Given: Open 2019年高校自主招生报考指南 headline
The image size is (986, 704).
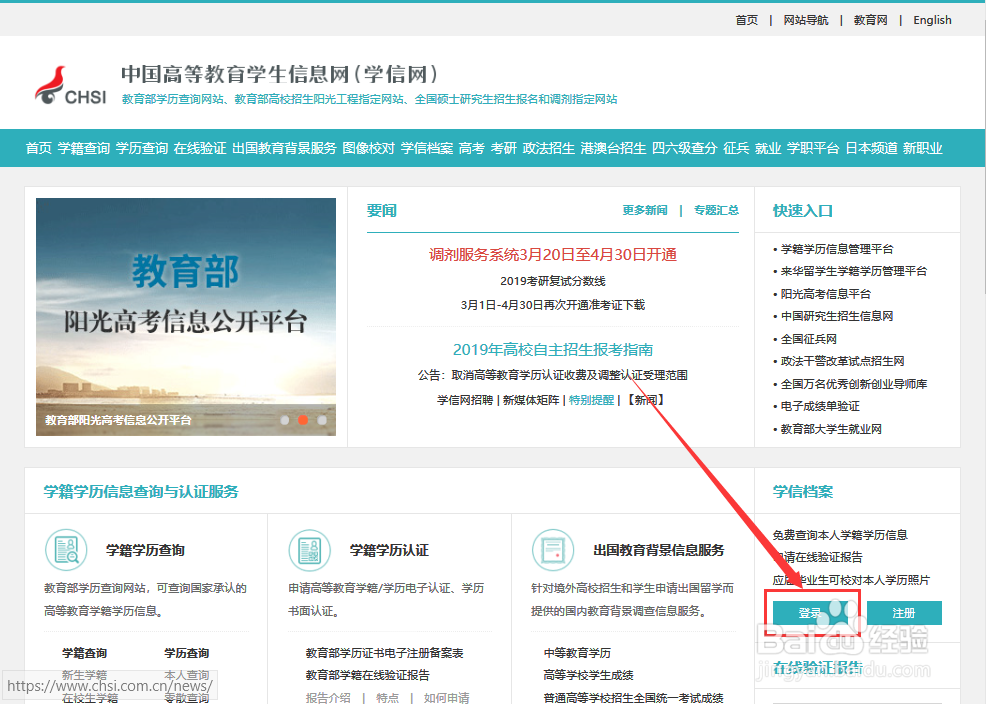Looking at the screenshot, I should (x=553, y=349).
